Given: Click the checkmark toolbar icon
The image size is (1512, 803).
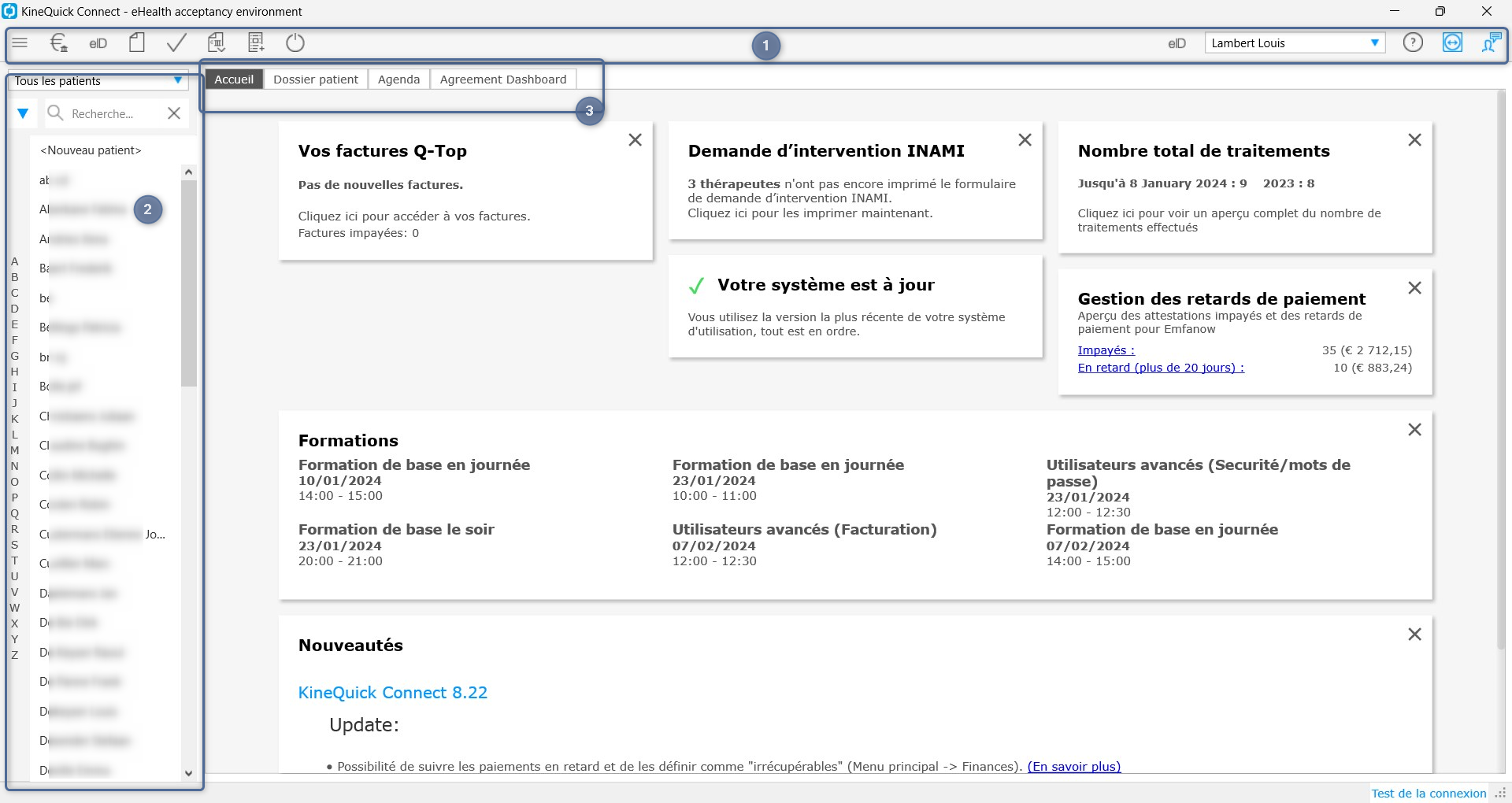Looking at the screenshot, I should click(176, 43).
